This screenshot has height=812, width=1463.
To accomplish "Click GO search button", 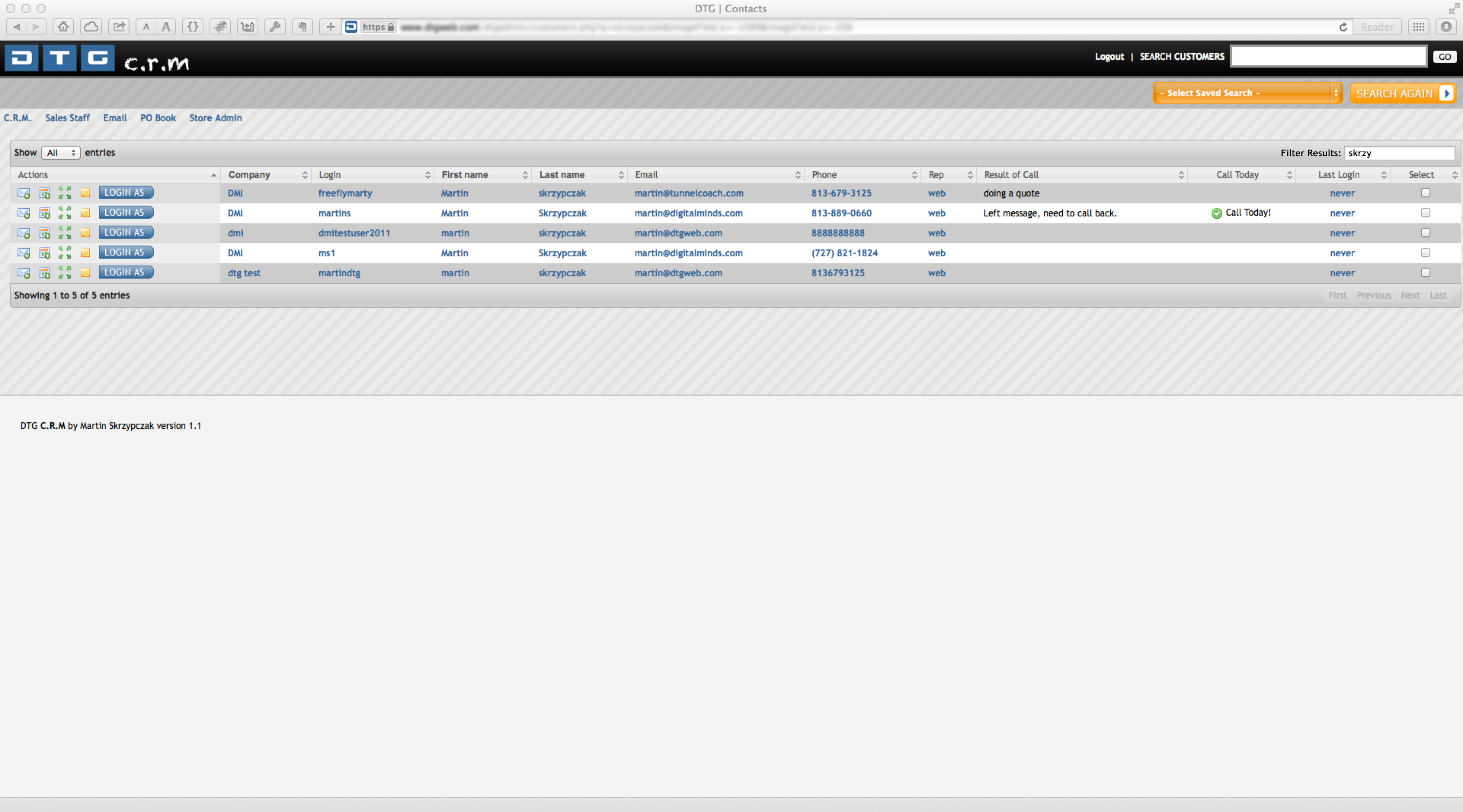I will point(1445,57).
